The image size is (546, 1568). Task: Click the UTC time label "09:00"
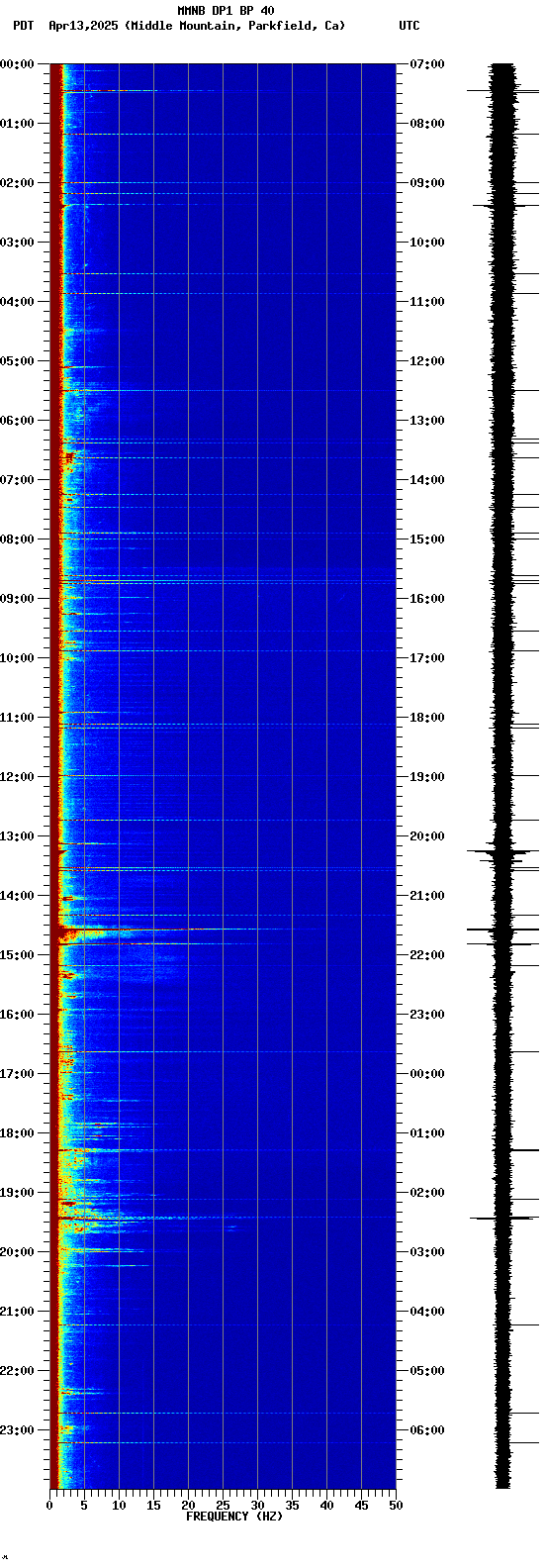coord(427,183)
